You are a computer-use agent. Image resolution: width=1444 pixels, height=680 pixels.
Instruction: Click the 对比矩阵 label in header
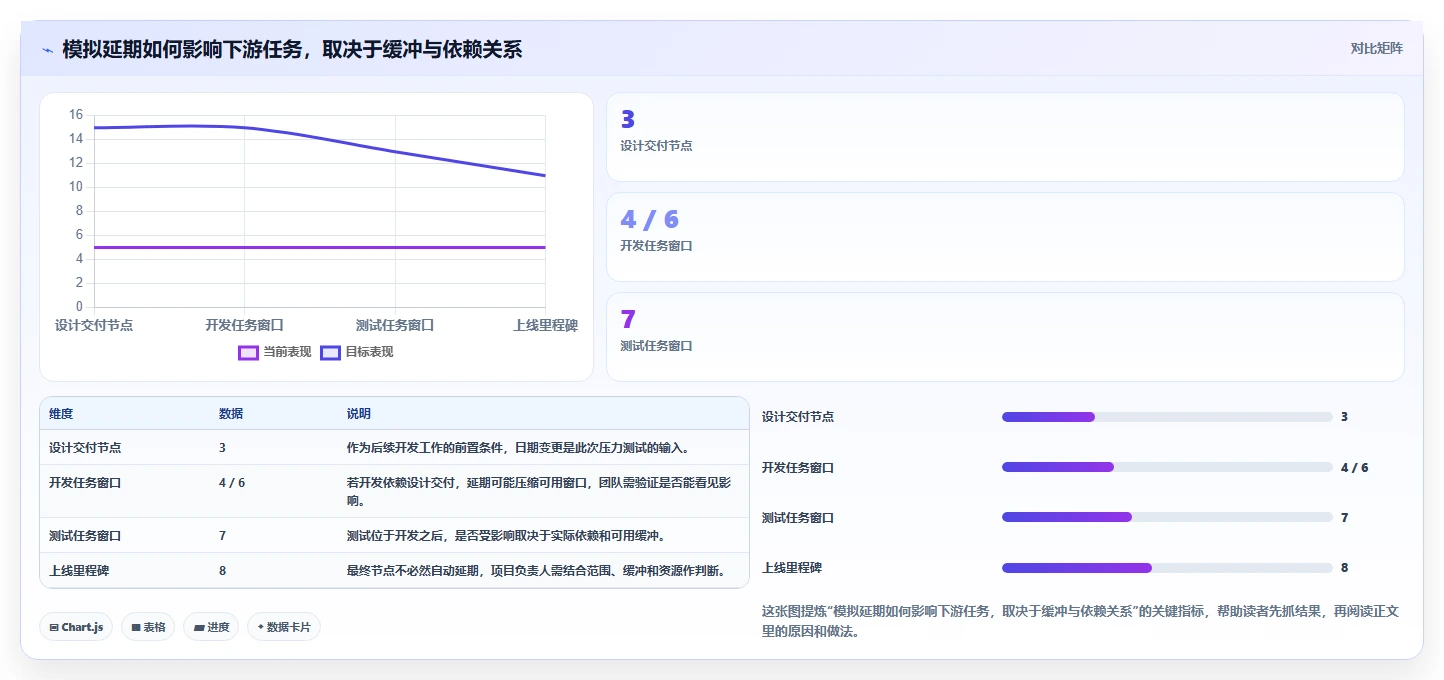coord(1376,48)
